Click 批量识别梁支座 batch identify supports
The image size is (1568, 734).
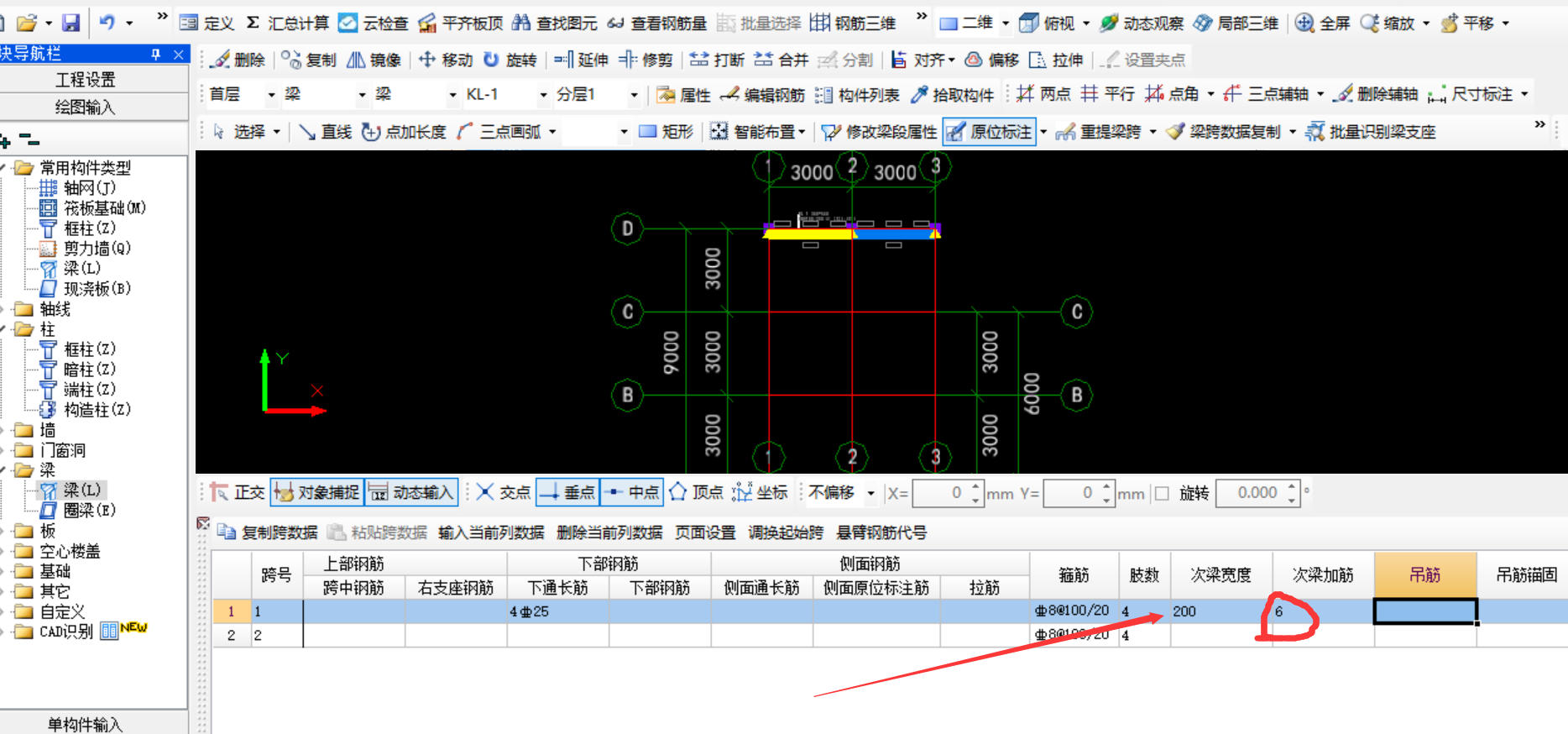1371,132
